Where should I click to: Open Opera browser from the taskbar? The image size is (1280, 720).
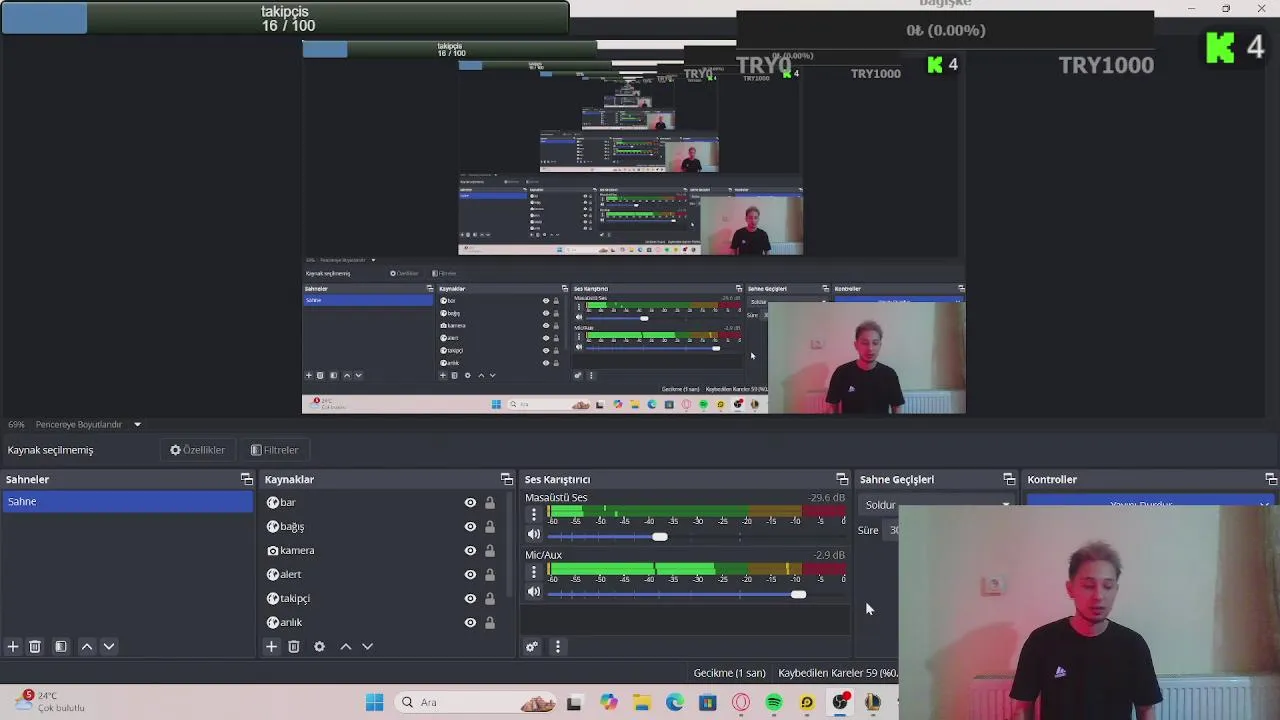pos(741,703)
